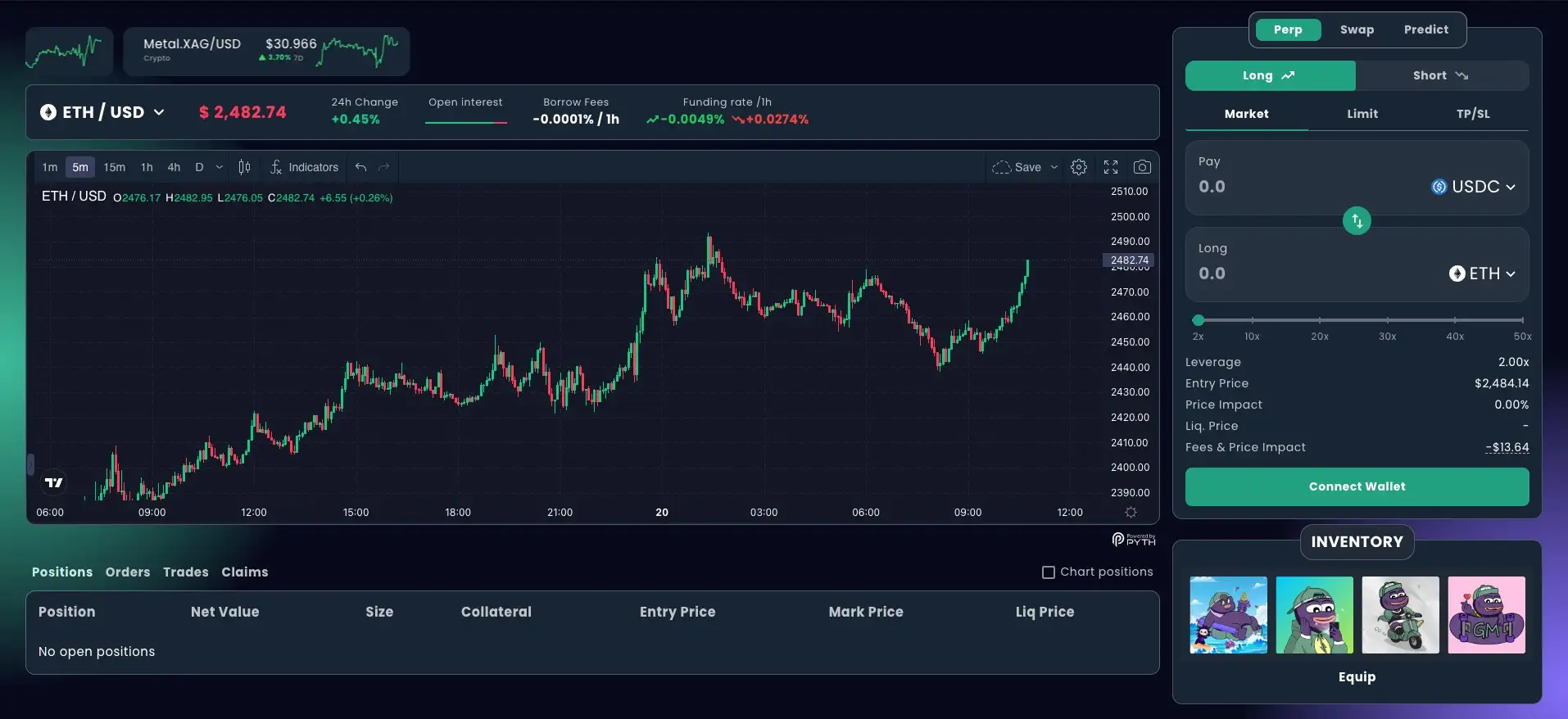Click the TradingView logo on chart

coord(54,482)
